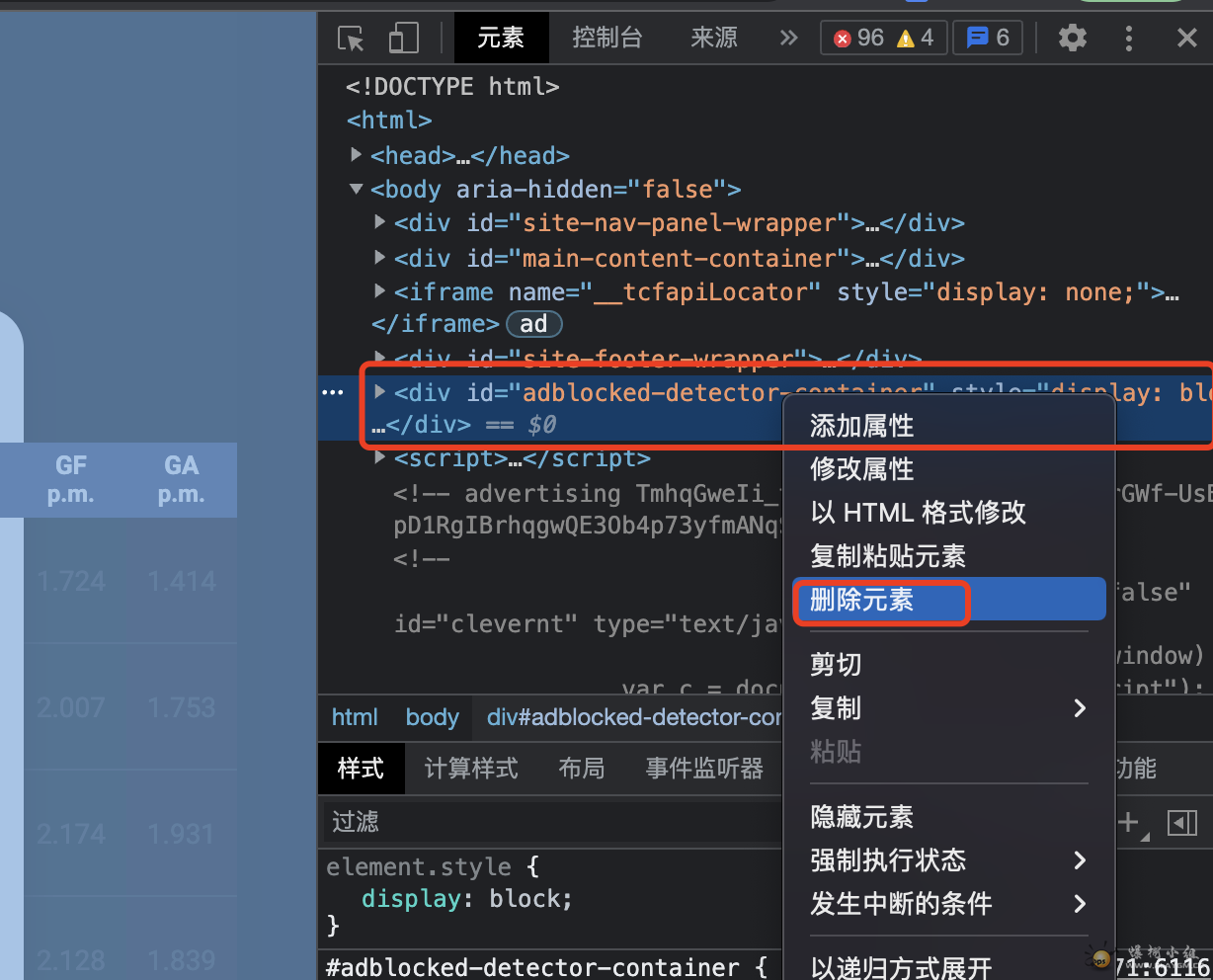1213x980 pixels.
Task: Choose 删除元素 from the context menu
Action: click(x=948, y=600)
